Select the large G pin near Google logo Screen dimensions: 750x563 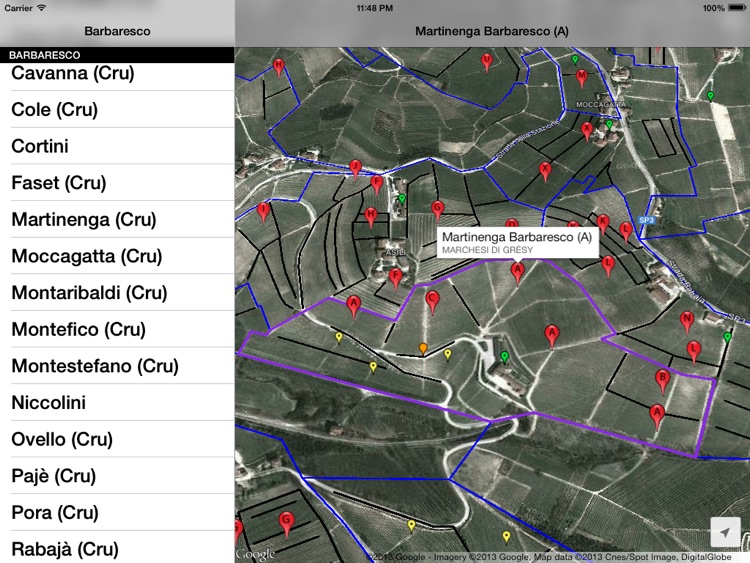[286, 524]
